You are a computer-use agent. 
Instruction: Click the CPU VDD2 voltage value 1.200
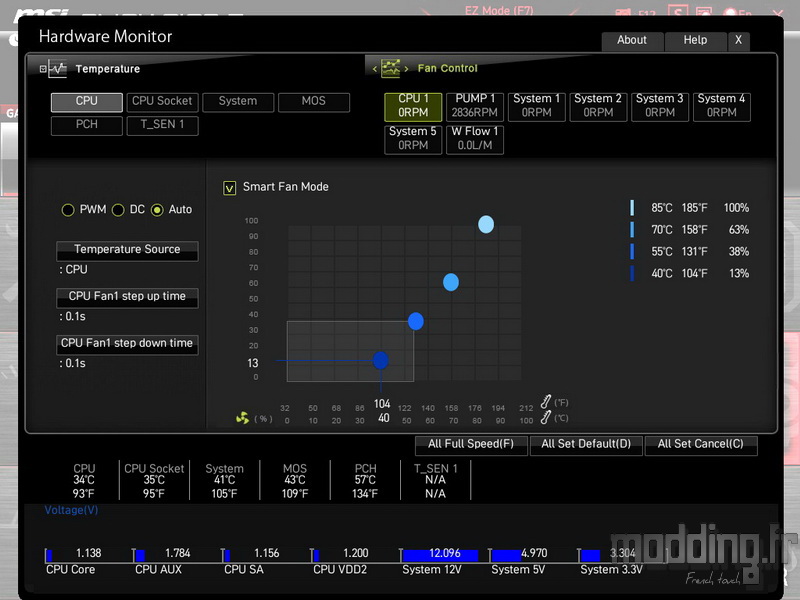coord(356,554)
